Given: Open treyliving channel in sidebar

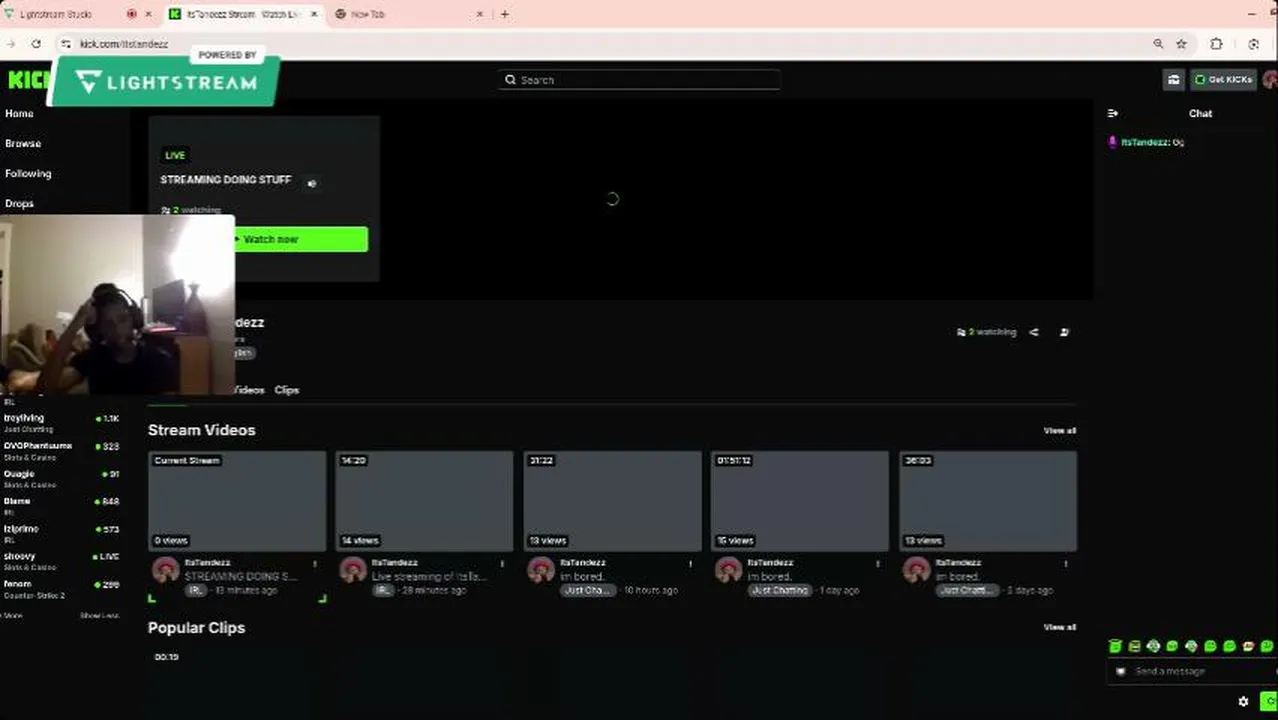Looking at the screenshot, I should click(x=61, y=423).
